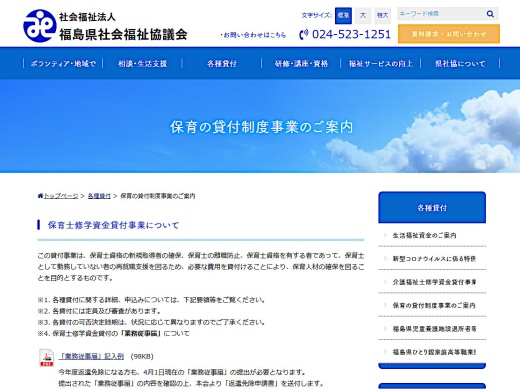Open 県社協について menu
520x390 pixels.
(460, 63)
